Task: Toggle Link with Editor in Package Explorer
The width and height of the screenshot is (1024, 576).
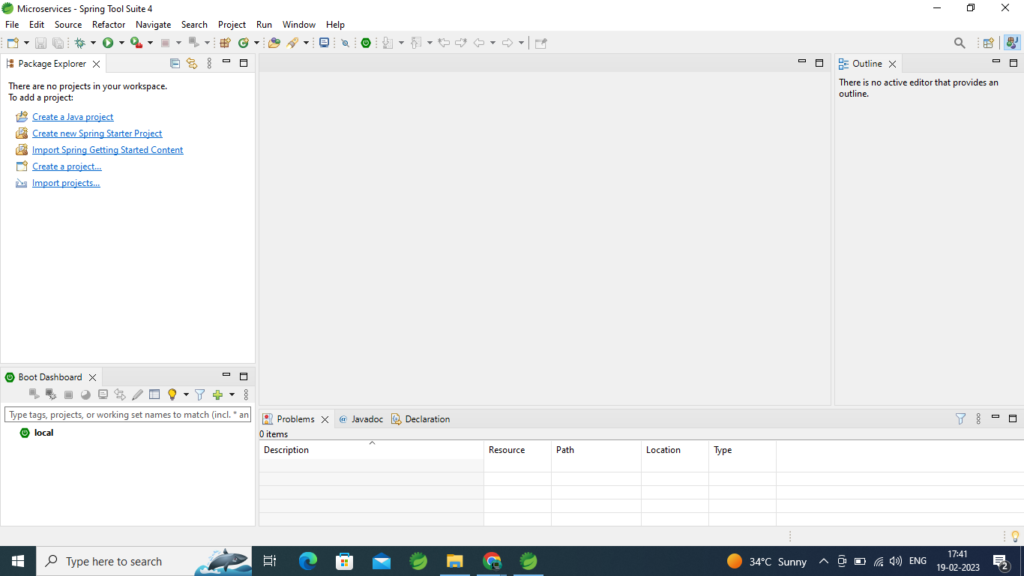Action: tap(191, 63)
